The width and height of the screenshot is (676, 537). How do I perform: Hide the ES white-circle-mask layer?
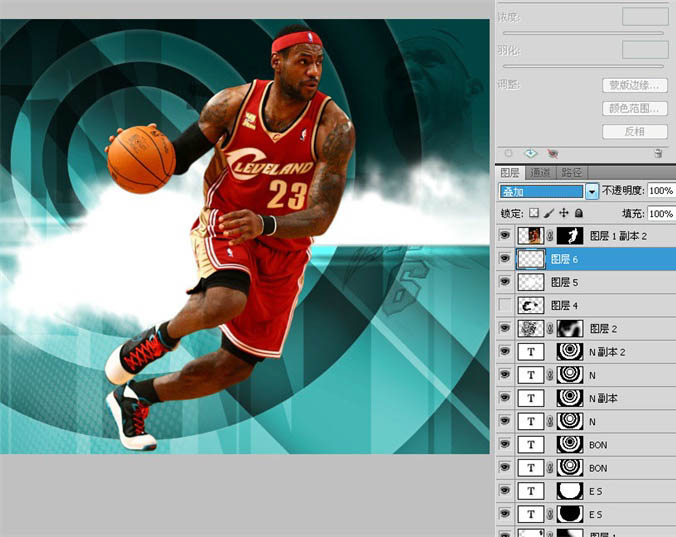[505, 490]
